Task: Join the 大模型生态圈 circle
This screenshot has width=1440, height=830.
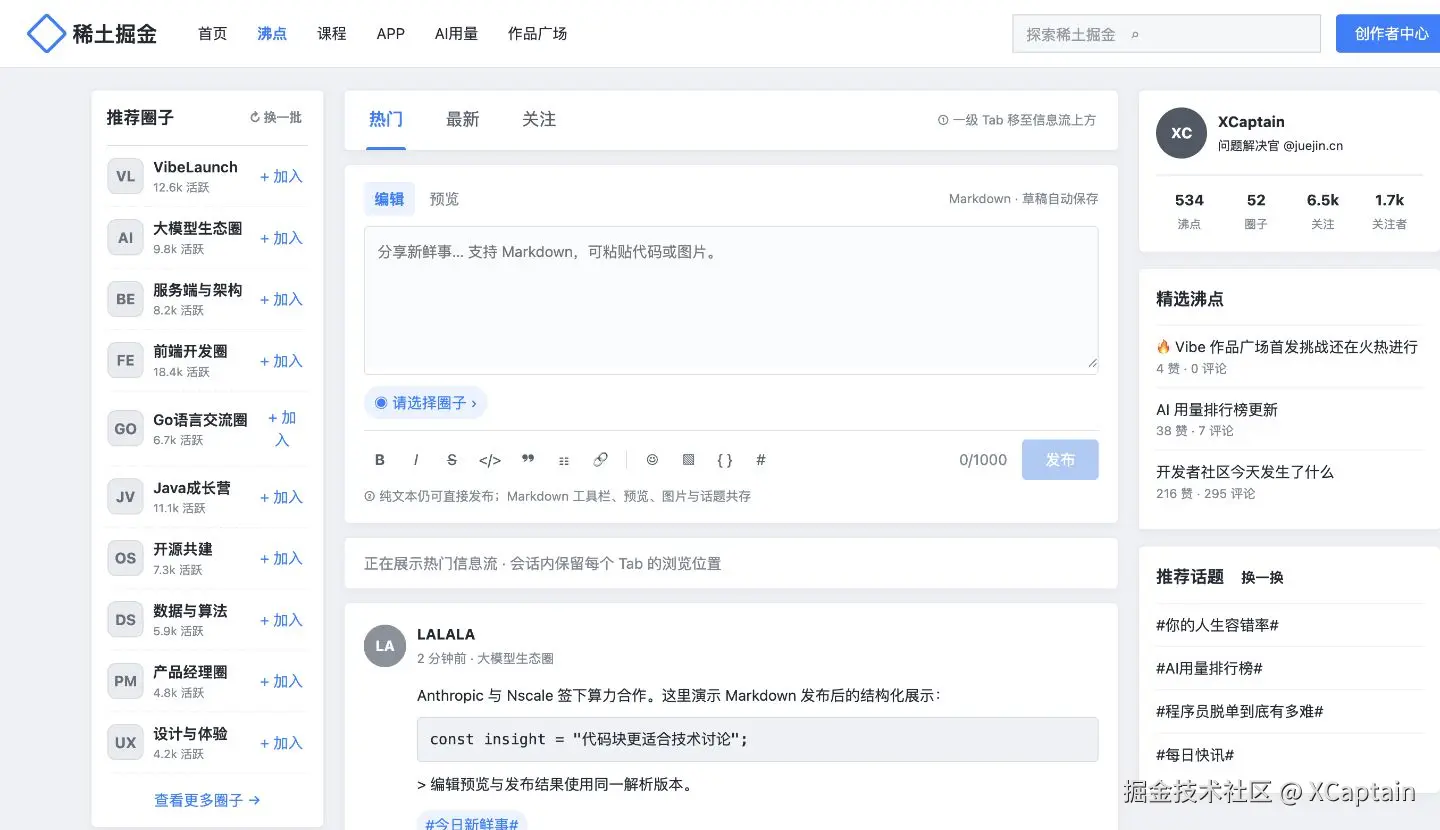Action: 281,238
